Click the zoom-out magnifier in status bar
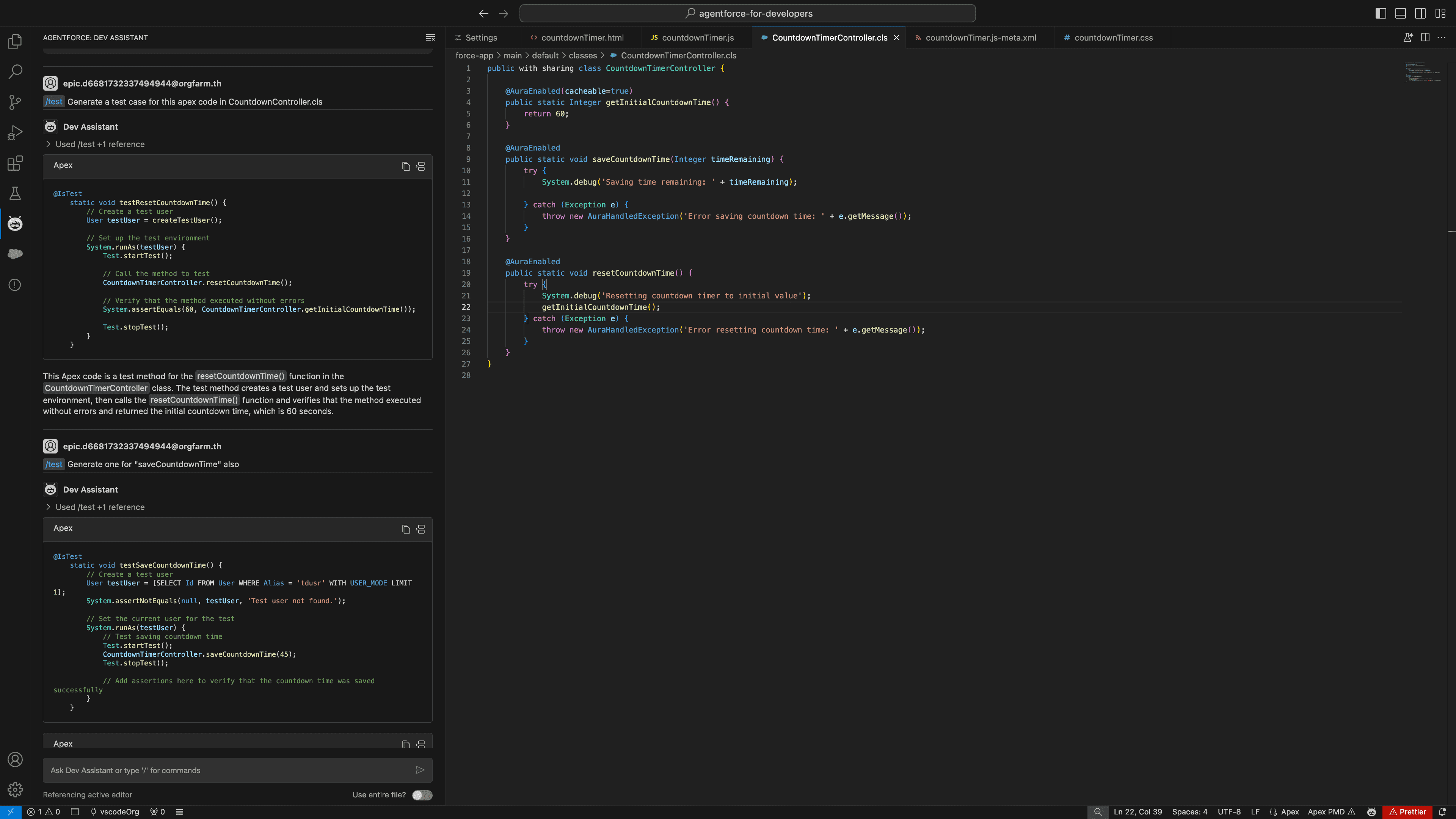Screen dimensions: 1456x819 pyautogui.click(x=1098, y=812)
